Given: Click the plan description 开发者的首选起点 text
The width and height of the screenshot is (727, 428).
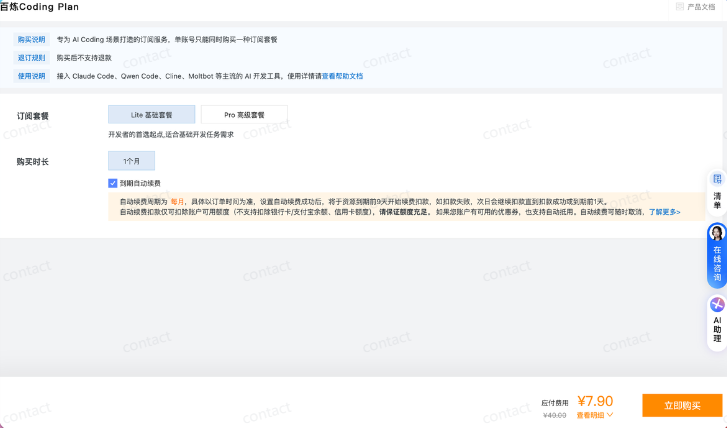Looking at the screenshot, I should coord(171,134).
